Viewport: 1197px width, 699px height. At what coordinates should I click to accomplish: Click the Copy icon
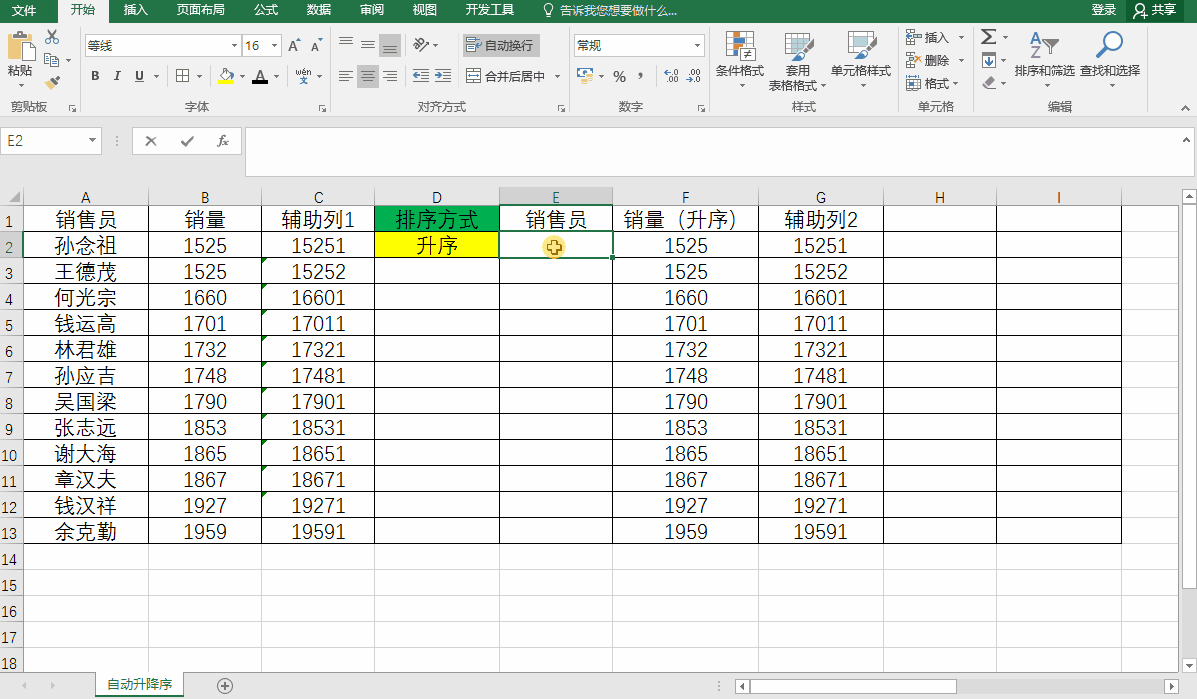click(52, 60)
